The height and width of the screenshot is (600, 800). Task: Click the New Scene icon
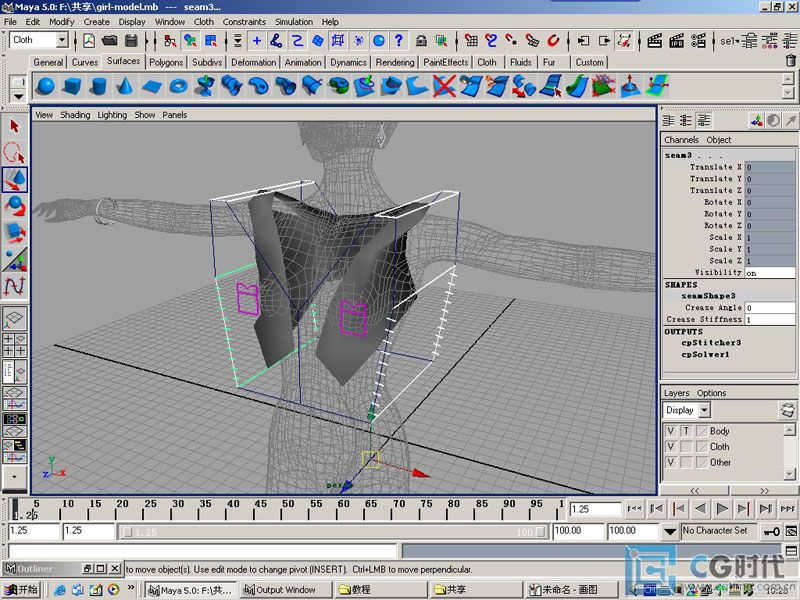coord(89,40)
